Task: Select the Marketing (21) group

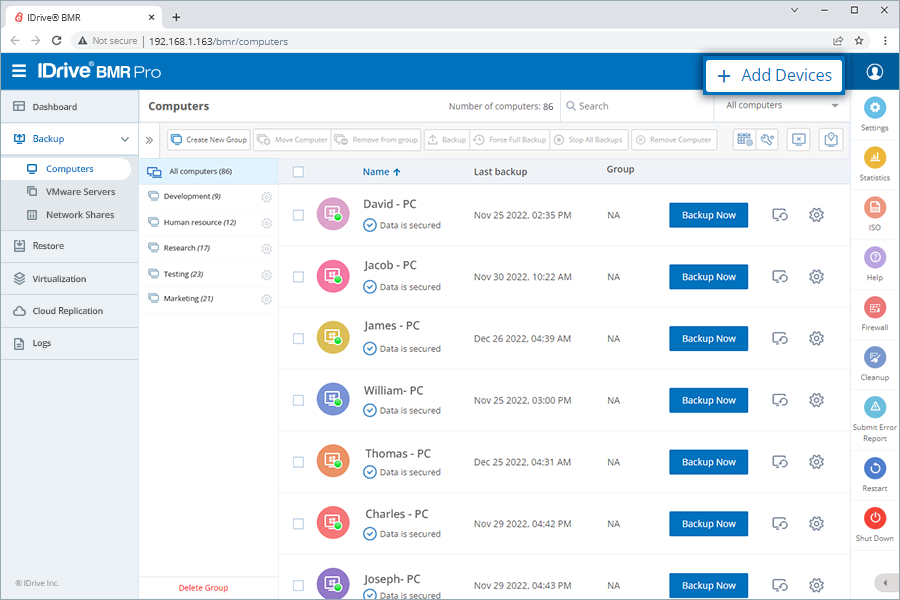Action: coord(188,298)
